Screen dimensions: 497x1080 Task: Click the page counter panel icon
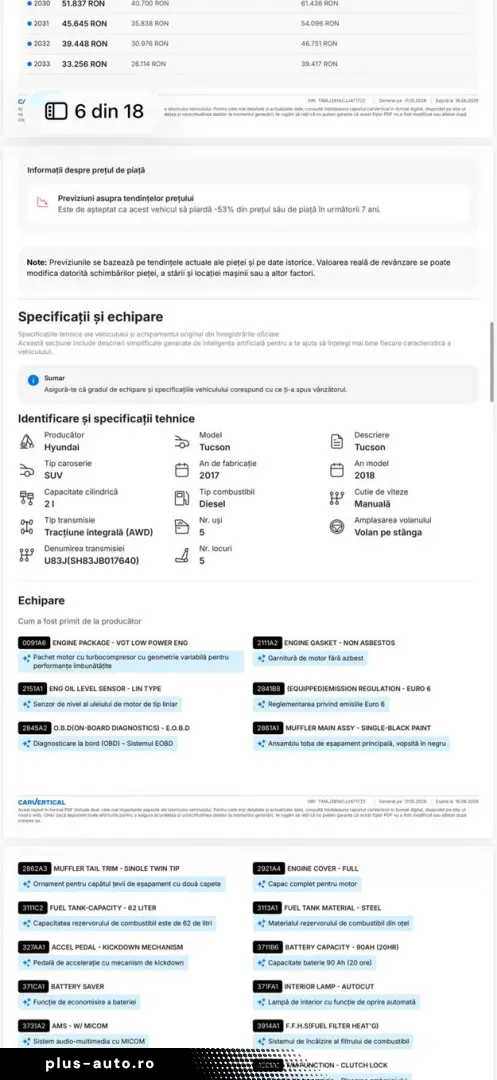[x=56, y=111]
